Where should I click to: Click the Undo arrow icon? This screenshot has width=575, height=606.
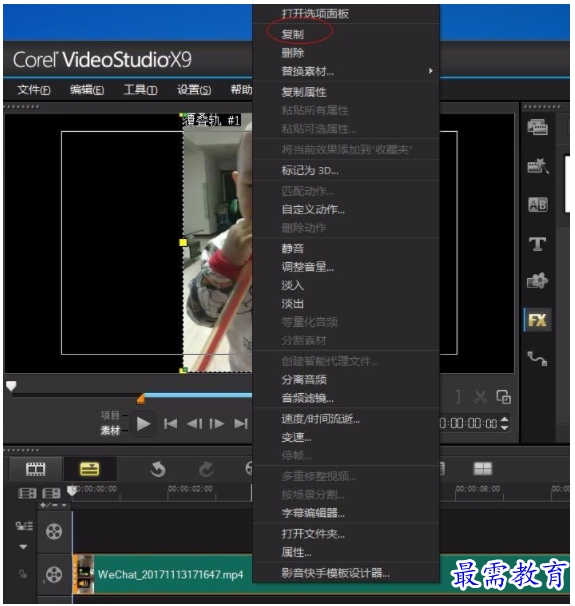[158, 469]
